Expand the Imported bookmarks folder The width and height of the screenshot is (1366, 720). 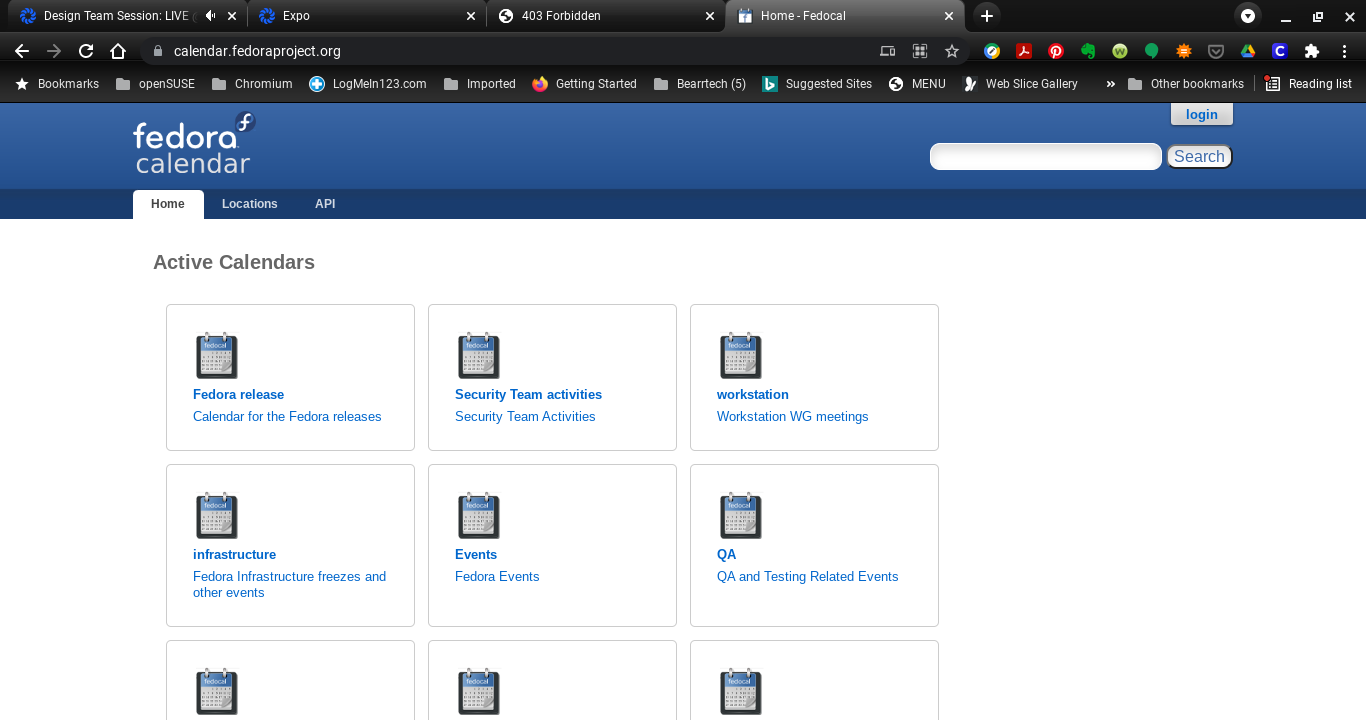(x=479, y=84)
